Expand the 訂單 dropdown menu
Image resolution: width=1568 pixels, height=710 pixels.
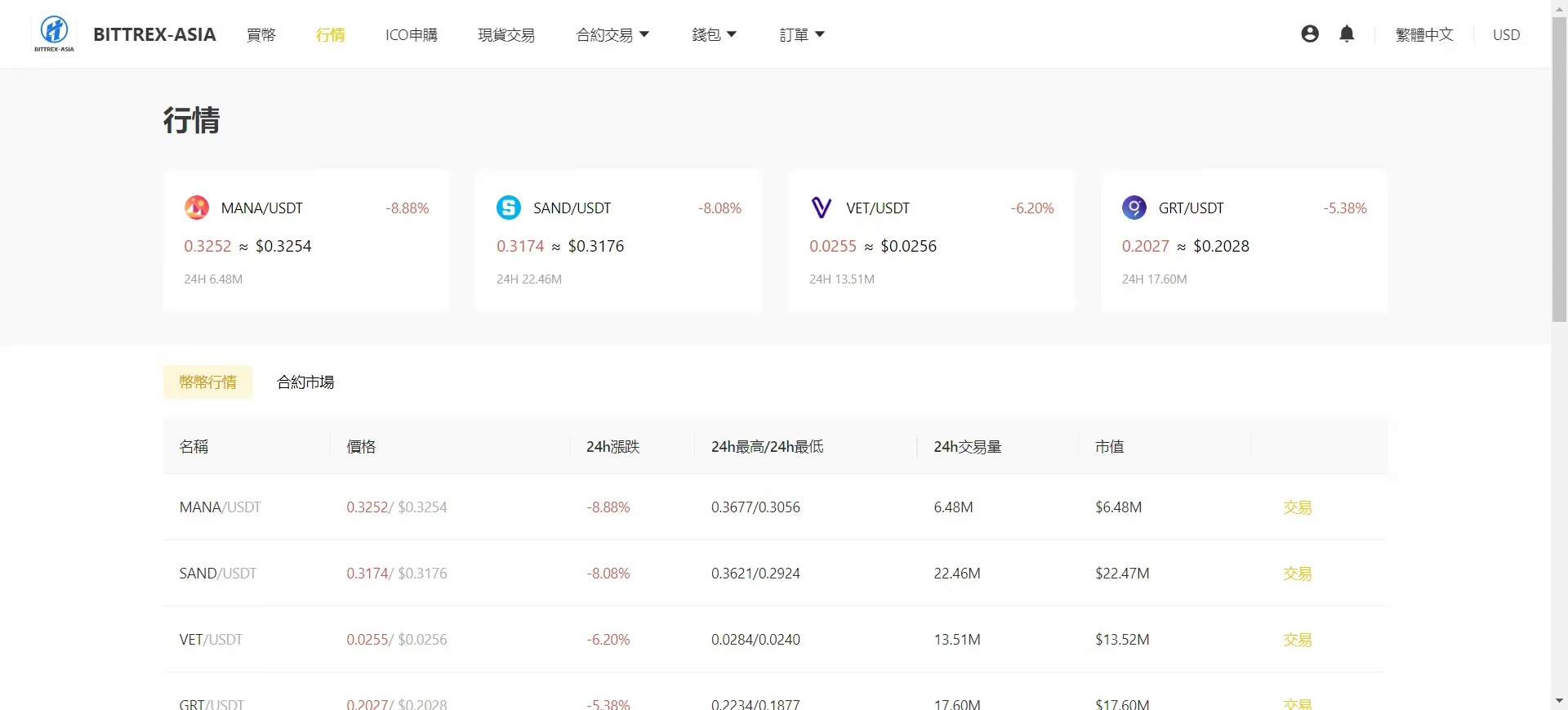tap(802, 34)
